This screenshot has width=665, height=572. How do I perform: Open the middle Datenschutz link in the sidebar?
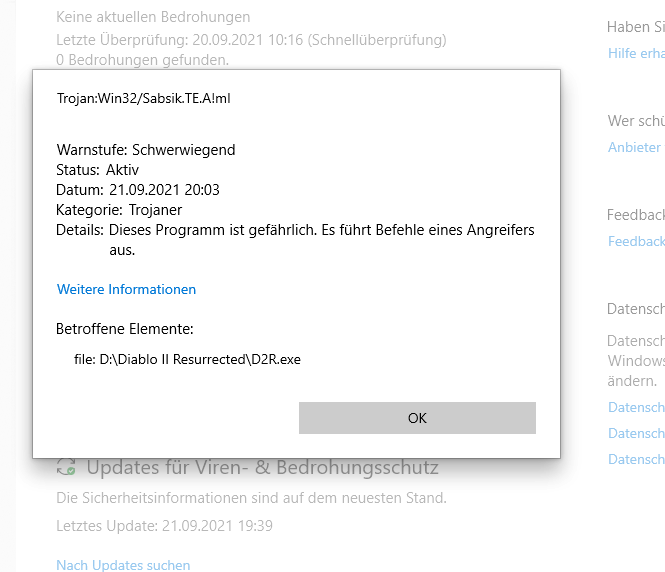click(x=636, y=433)
